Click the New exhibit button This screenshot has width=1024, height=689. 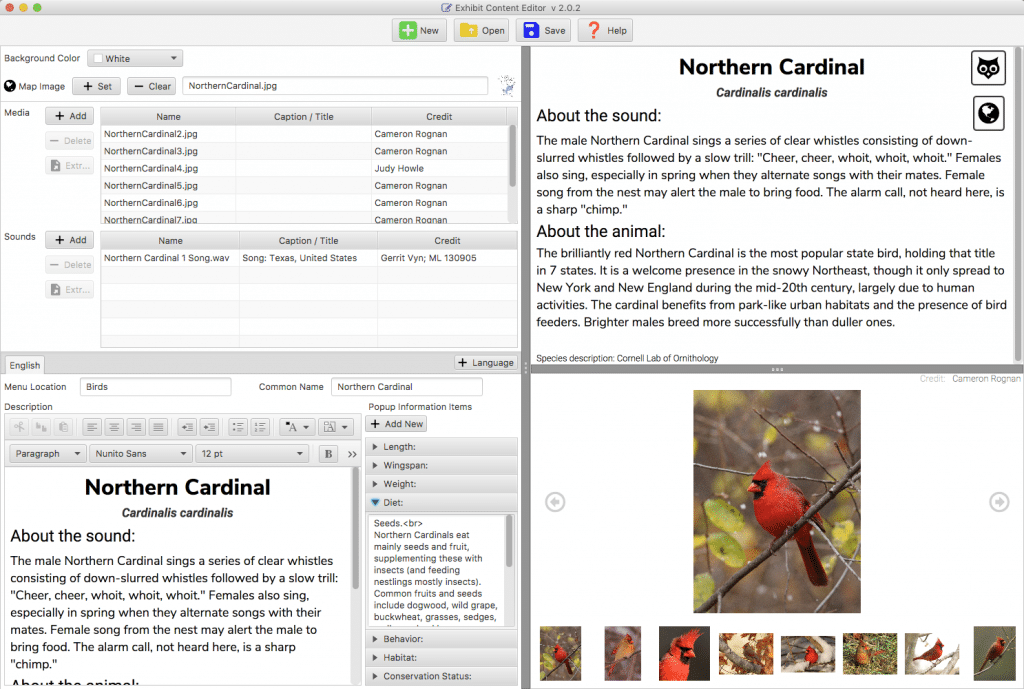pos(419,31)
